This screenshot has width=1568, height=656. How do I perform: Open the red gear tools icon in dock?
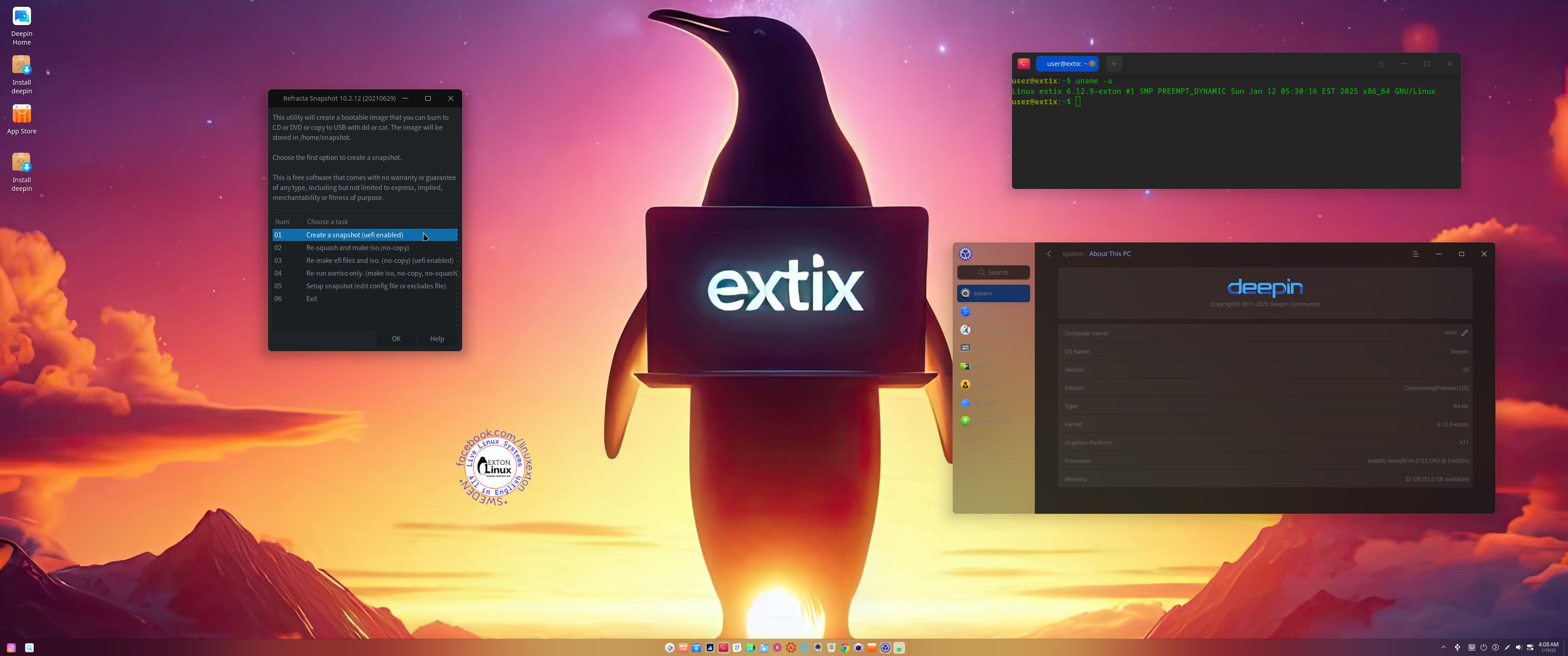click(x=791, y=647)
